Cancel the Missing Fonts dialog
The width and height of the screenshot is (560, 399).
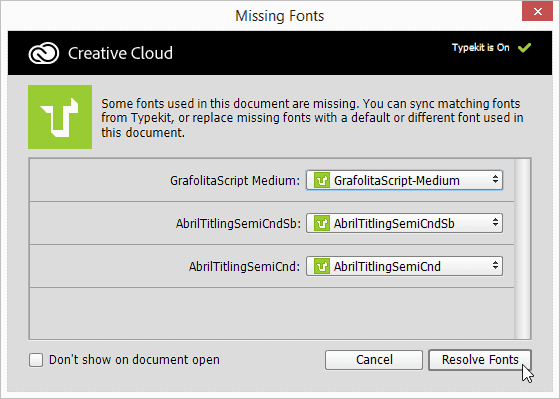[374, 360]
